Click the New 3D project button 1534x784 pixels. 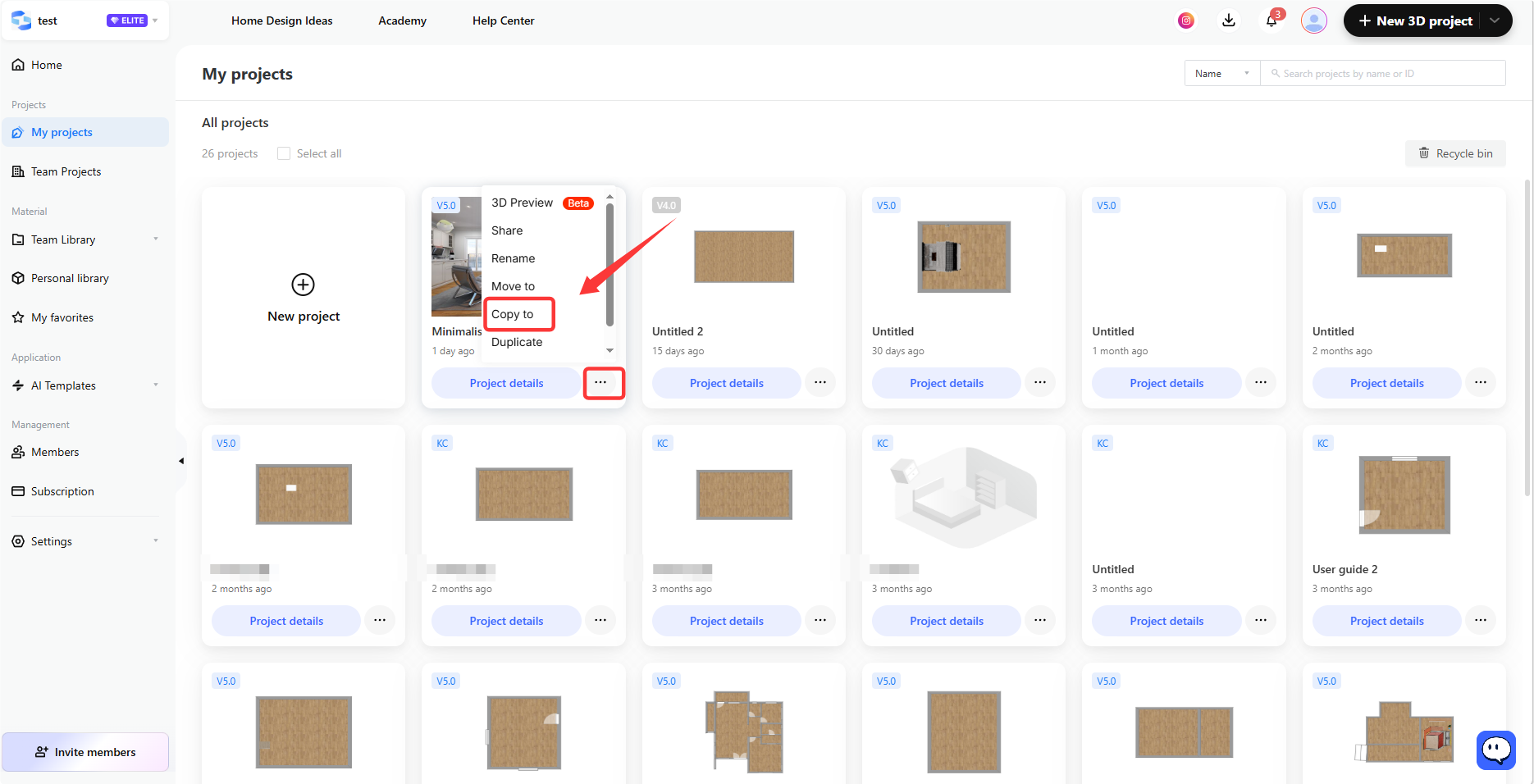[1415, 21]
